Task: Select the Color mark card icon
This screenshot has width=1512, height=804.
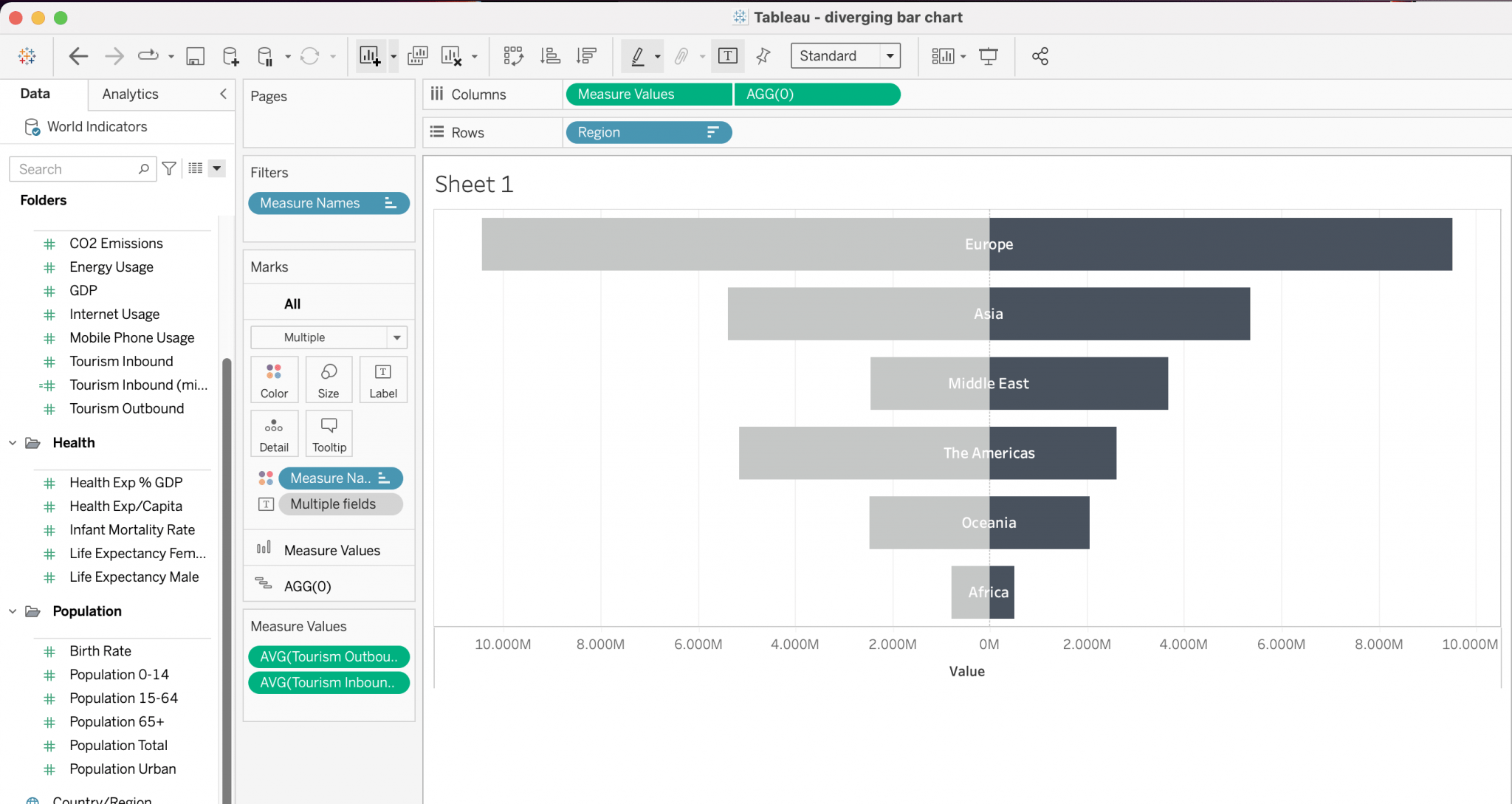Action: click(274, 379)
